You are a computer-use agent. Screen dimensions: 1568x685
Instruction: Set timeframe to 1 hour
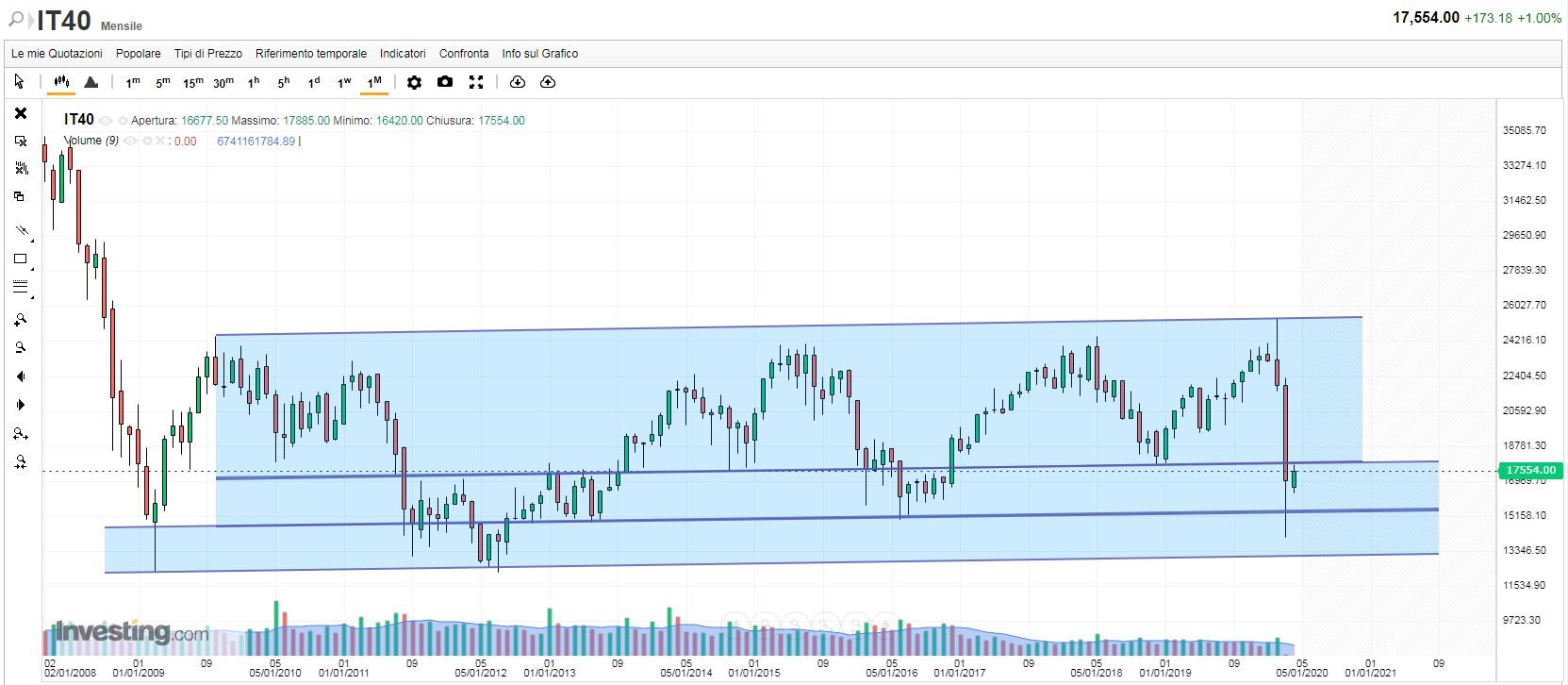click(254, 82)
